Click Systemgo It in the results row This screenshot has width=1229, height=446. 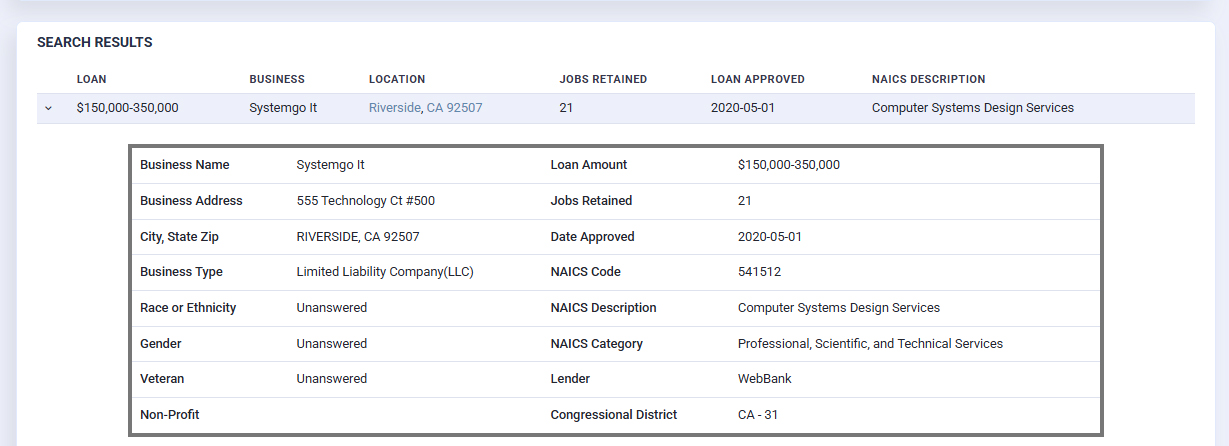click(283, 108)
